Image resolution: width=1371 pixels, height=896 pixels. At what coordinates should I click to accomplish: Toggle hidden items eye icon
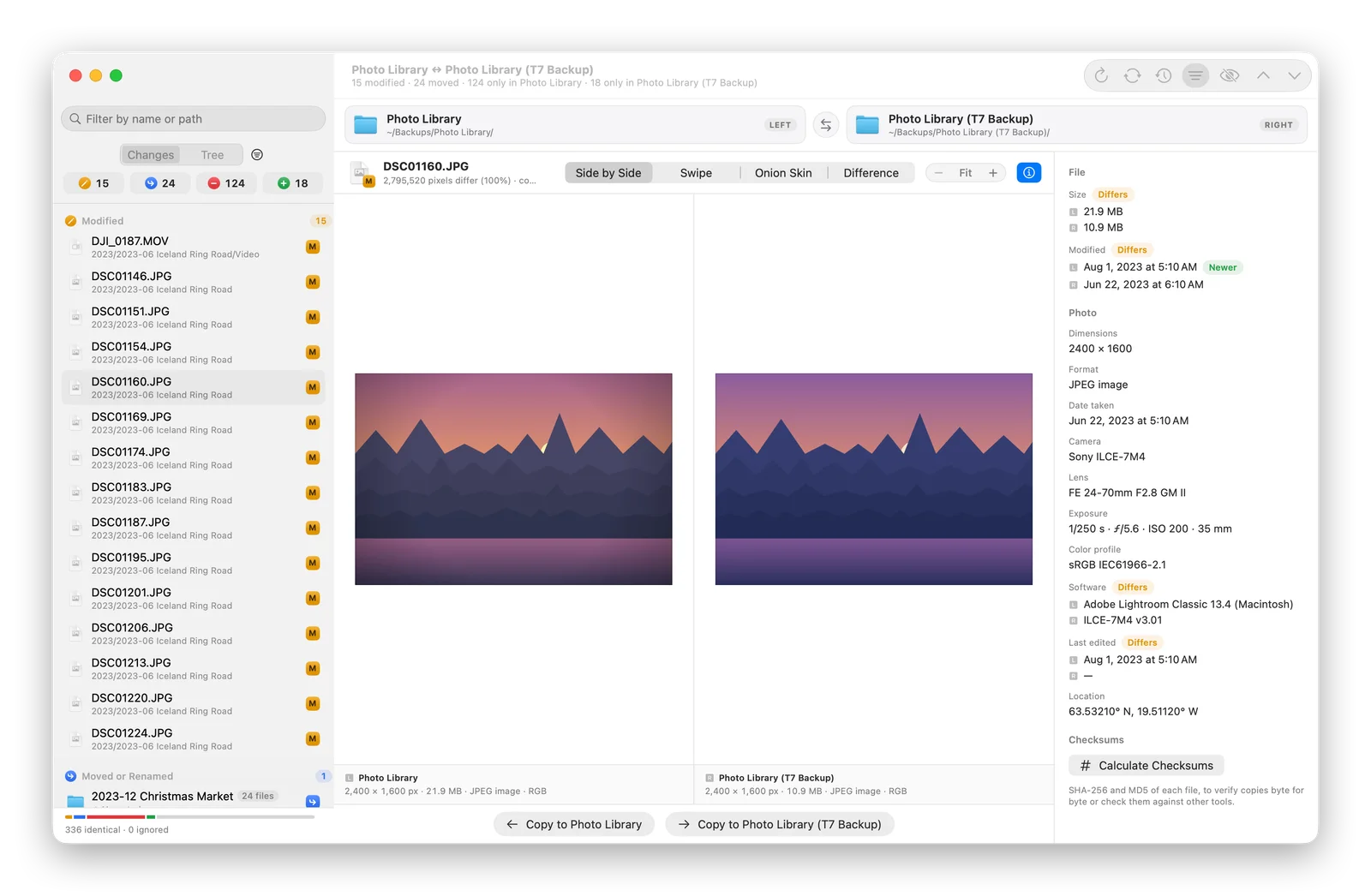point(1229,75)
